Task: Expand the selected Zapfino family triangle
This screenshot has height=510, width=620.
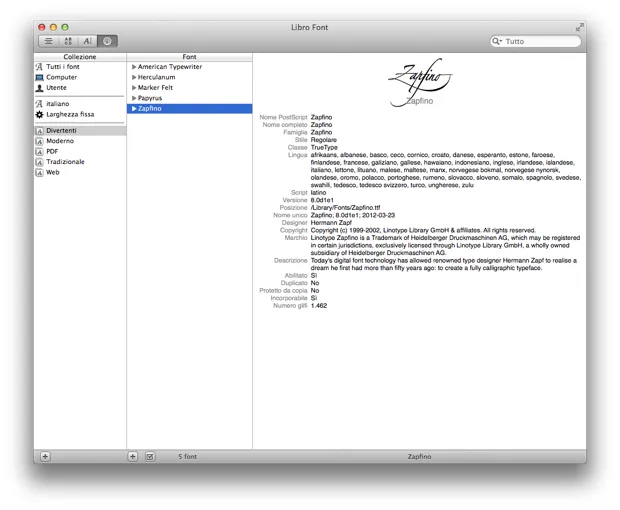Action: (134, 108)
